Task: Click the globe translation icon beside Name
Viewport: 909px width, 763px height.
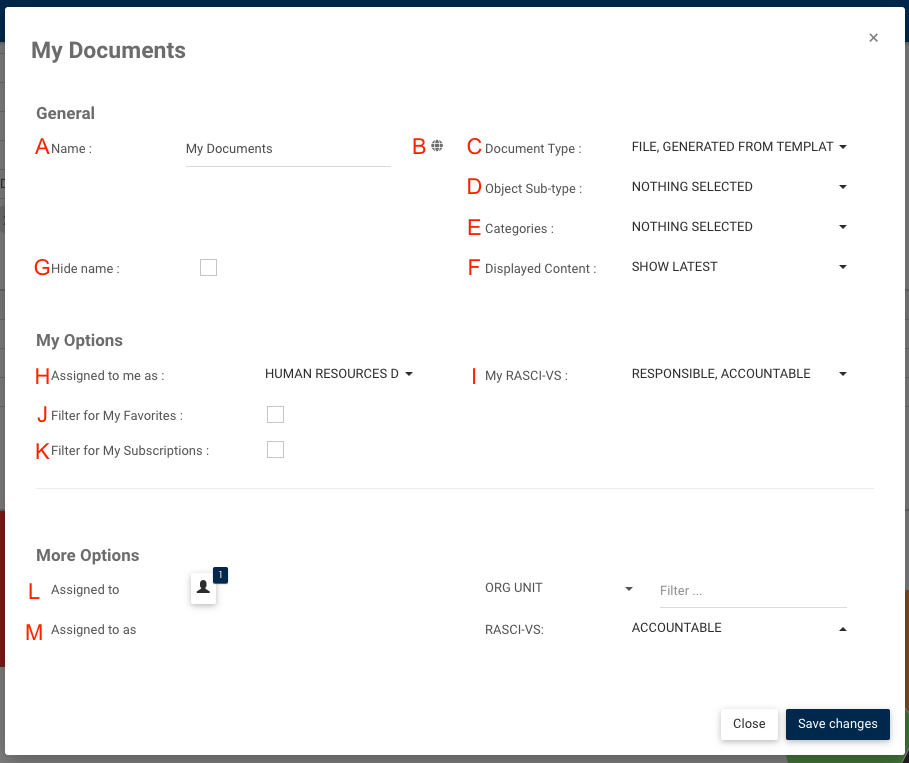Action: [437, 146]
